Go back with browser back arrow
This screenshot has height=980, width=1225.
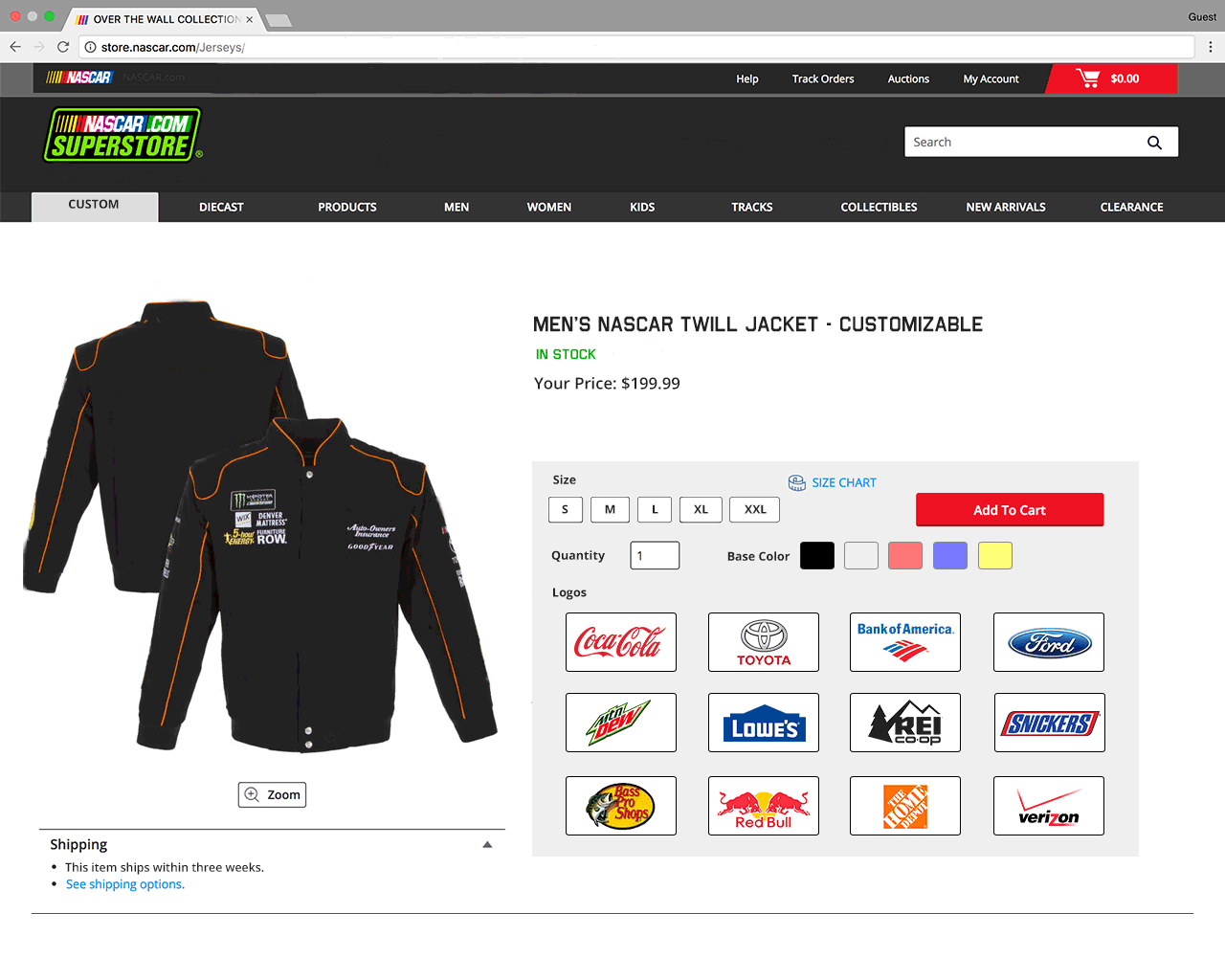[x=15, y=47]
